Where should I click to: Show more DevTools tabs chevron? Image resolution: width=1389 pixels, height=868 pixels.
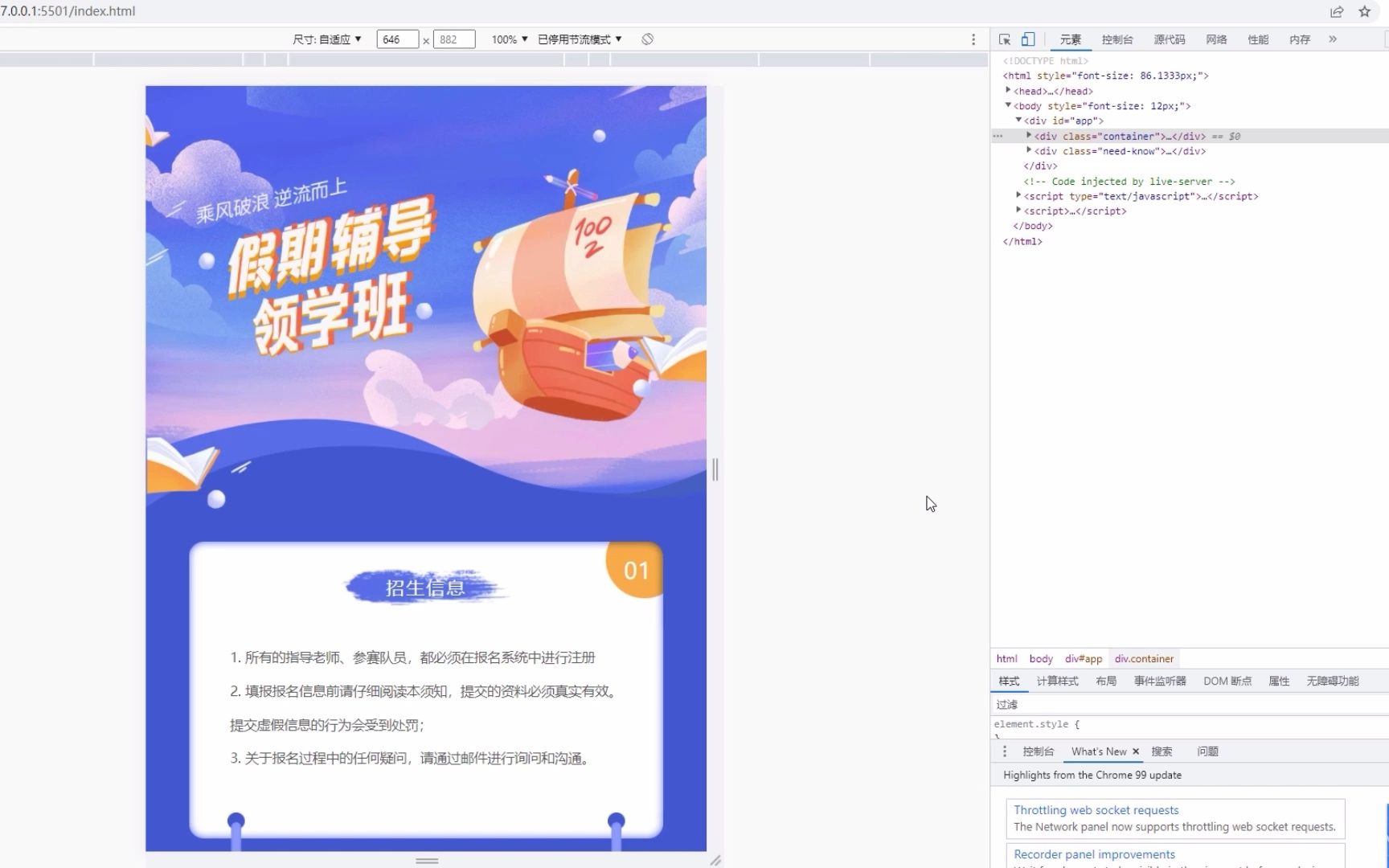tap(1333, 39)
